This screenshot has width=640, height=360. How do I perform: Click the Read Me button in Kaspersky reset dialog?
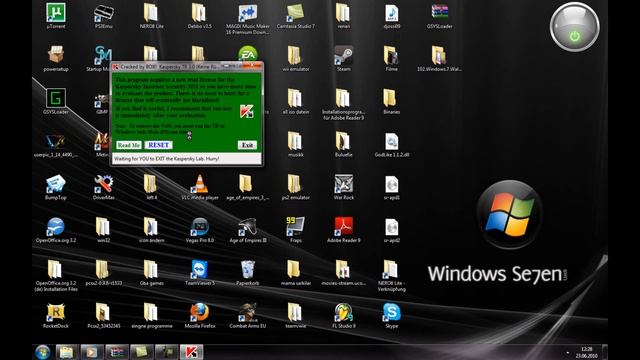(x=129, y=145)
